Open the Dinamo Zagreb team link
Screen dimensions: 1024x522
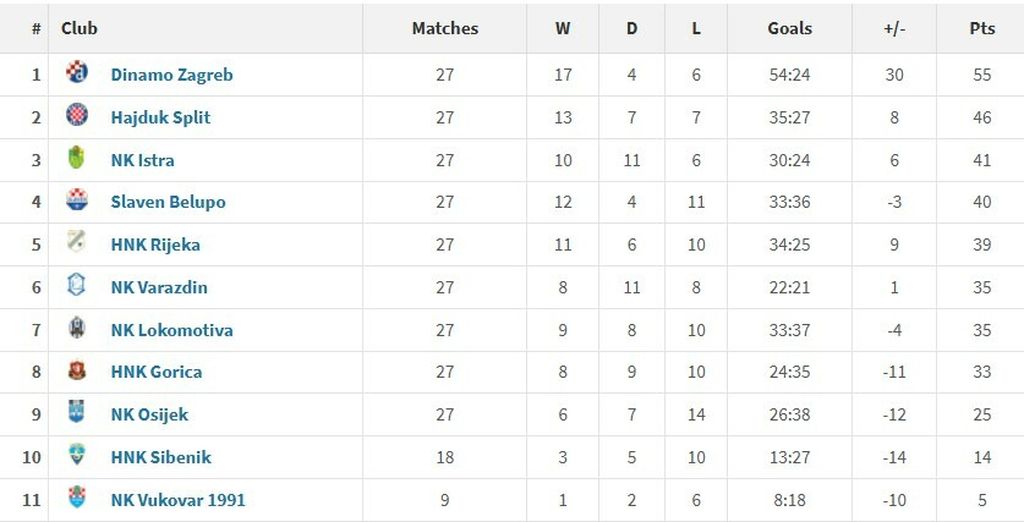click(172, 75)
